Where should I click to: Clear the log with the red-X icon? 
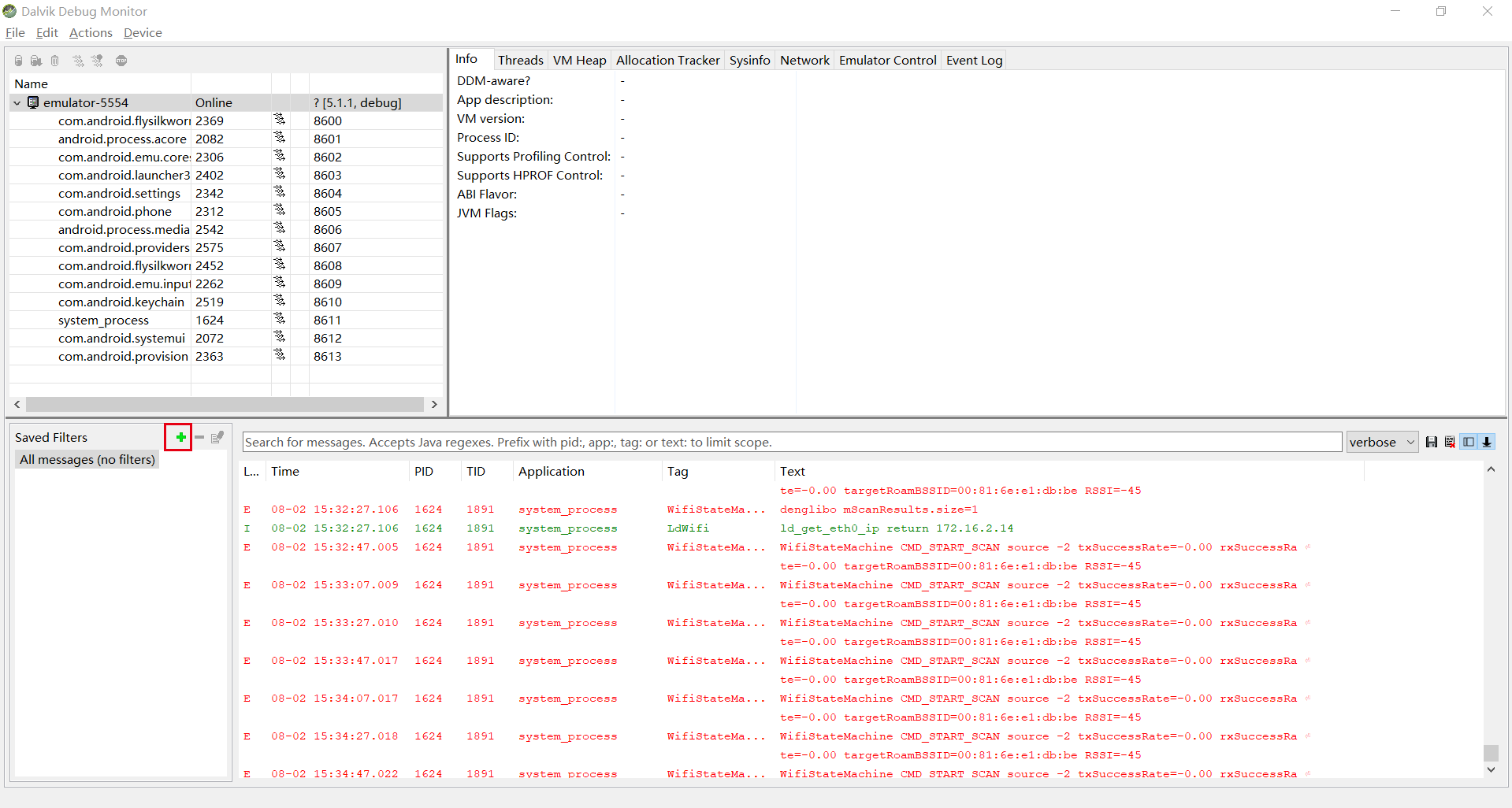coord(1450,442)
